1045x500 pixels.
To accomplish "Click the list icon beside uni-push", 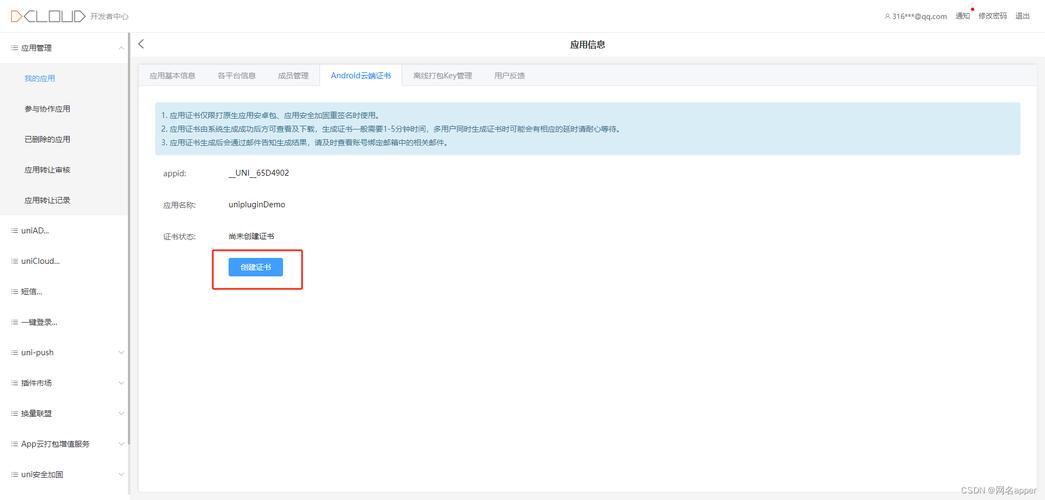I will 15,353.
